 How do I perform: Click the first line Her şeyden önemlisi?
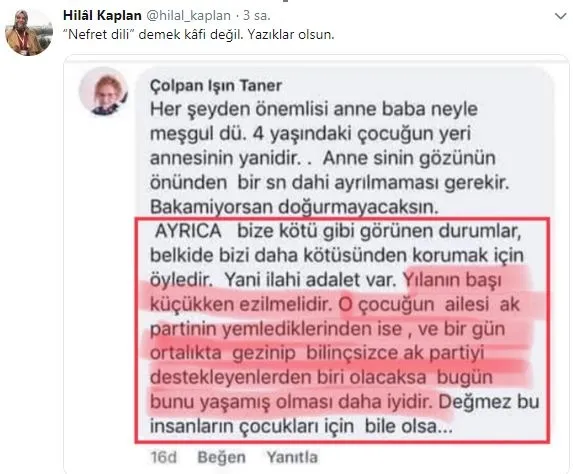pyautogui.click(x=314, y=109)
